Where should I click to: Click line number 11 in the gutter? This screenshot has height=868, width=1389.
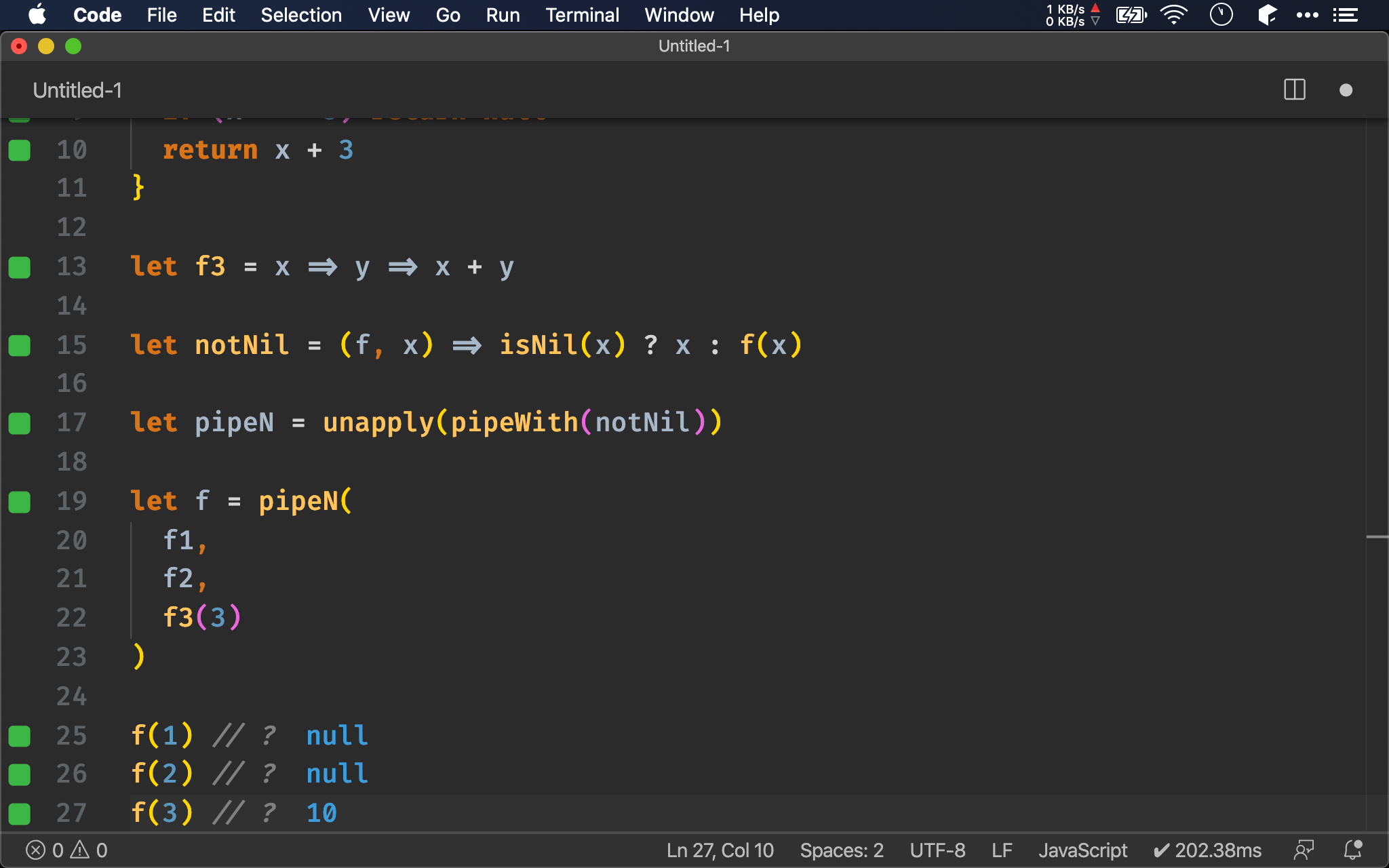tap(72, 188)
